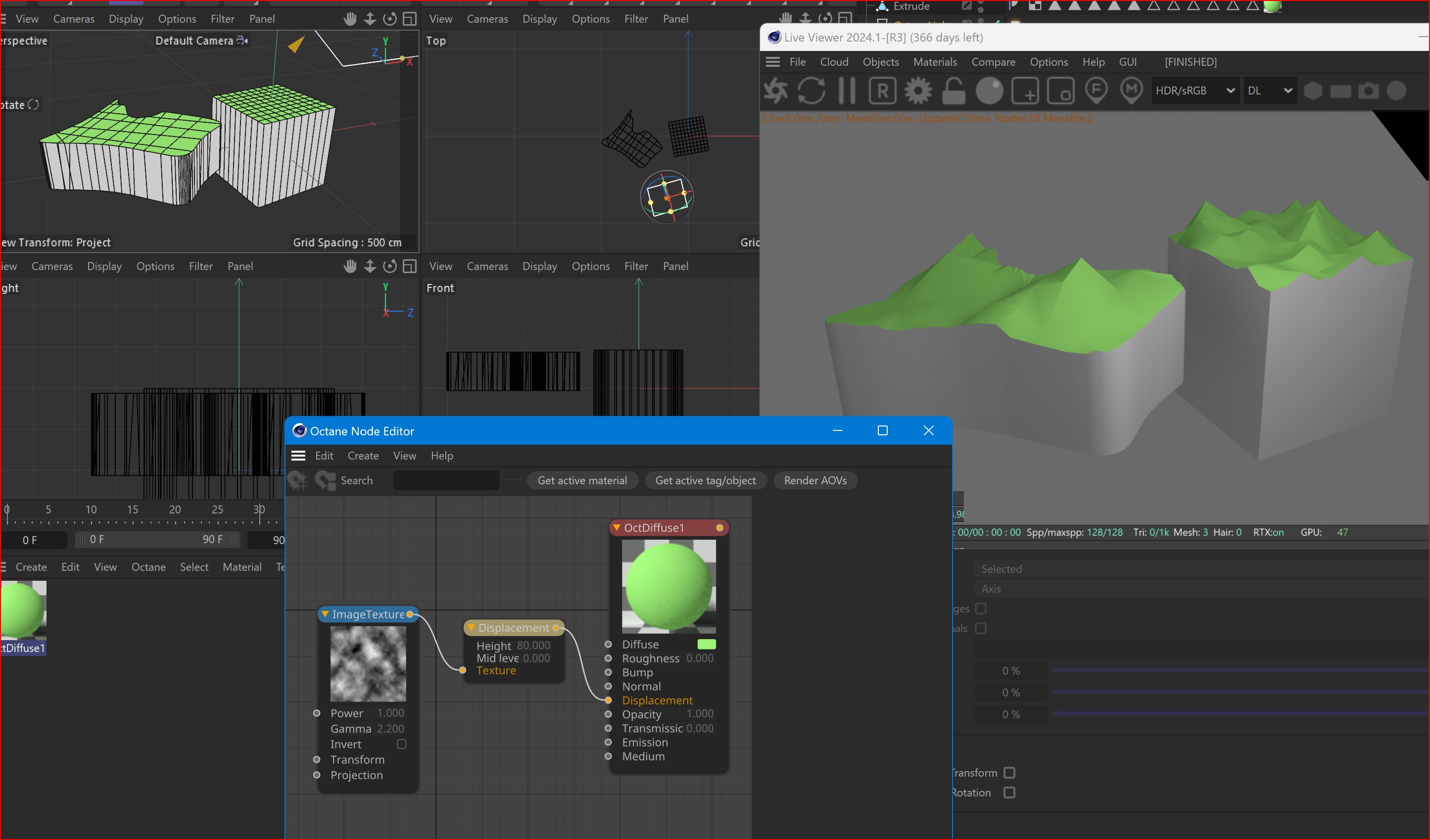
Task: Restart render with circular arrows icon
Action: pos(811,91)
